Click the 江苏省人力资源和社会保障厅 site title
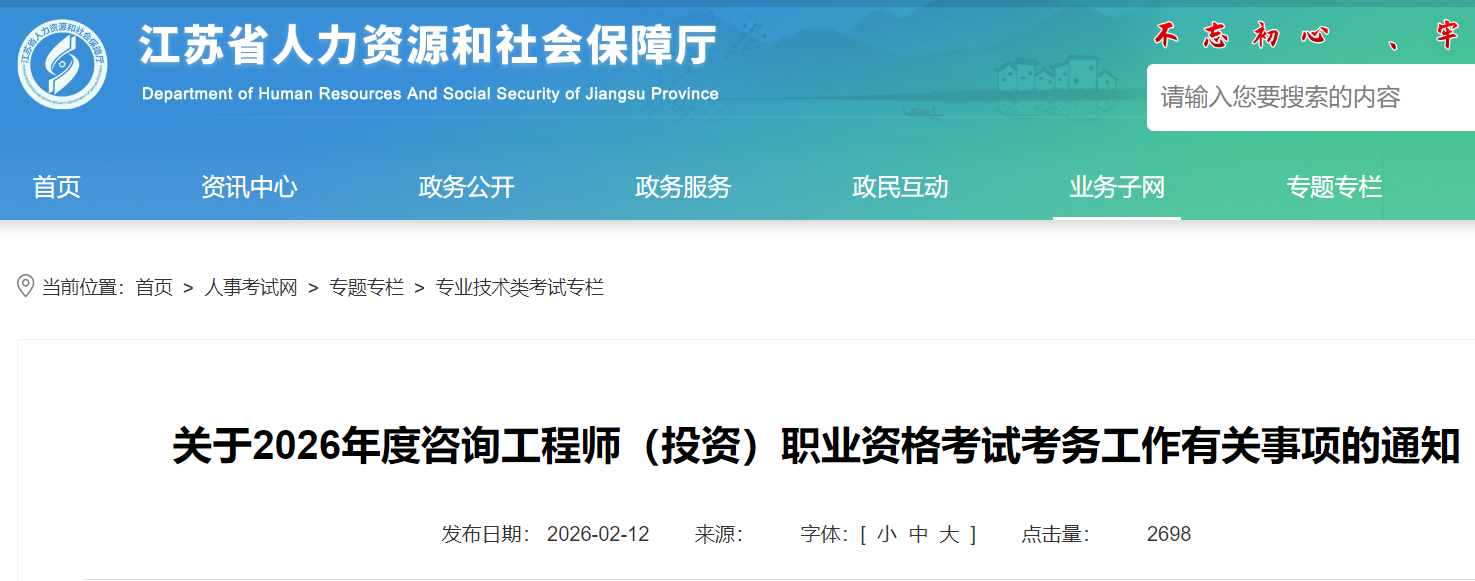The image size is (1475, 581). 428,46
